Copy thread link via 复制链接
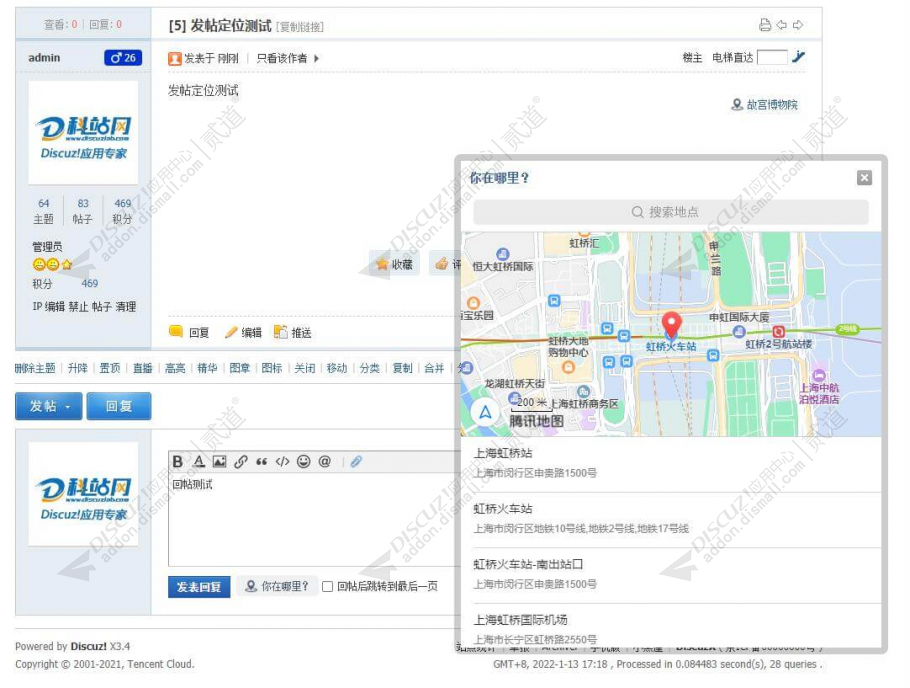This screenshot has width=910, height=688. tap(299, 27)
